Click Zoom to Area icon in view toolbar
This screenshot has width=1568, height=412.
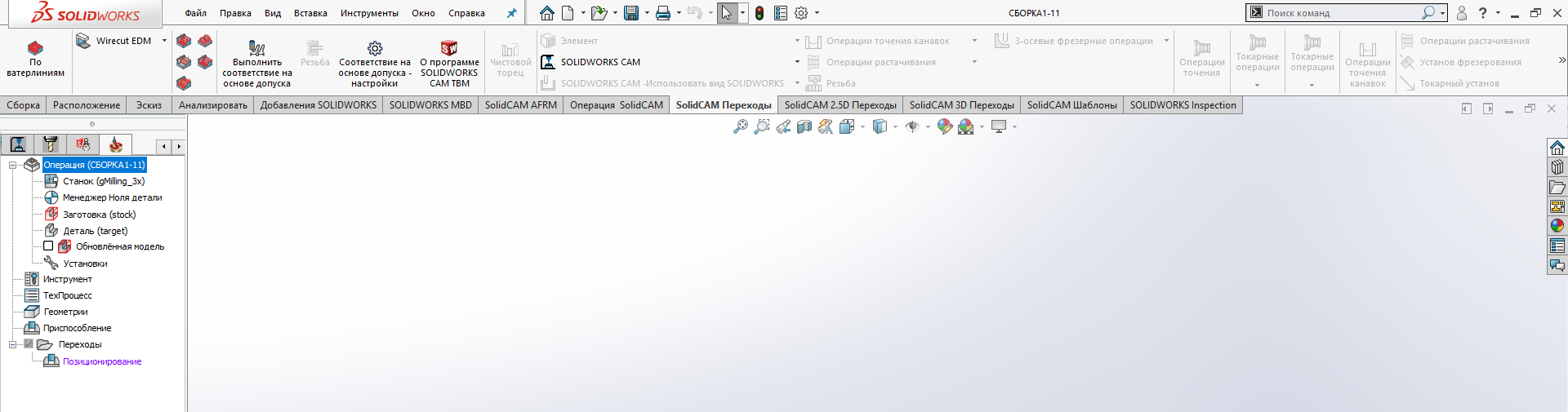(762, 126)
